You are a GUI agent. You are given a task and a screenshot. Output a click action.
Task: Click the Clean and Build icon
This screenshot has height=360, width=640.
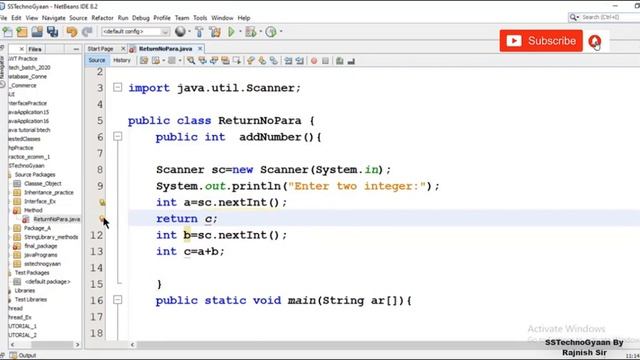tap(215, 32)
